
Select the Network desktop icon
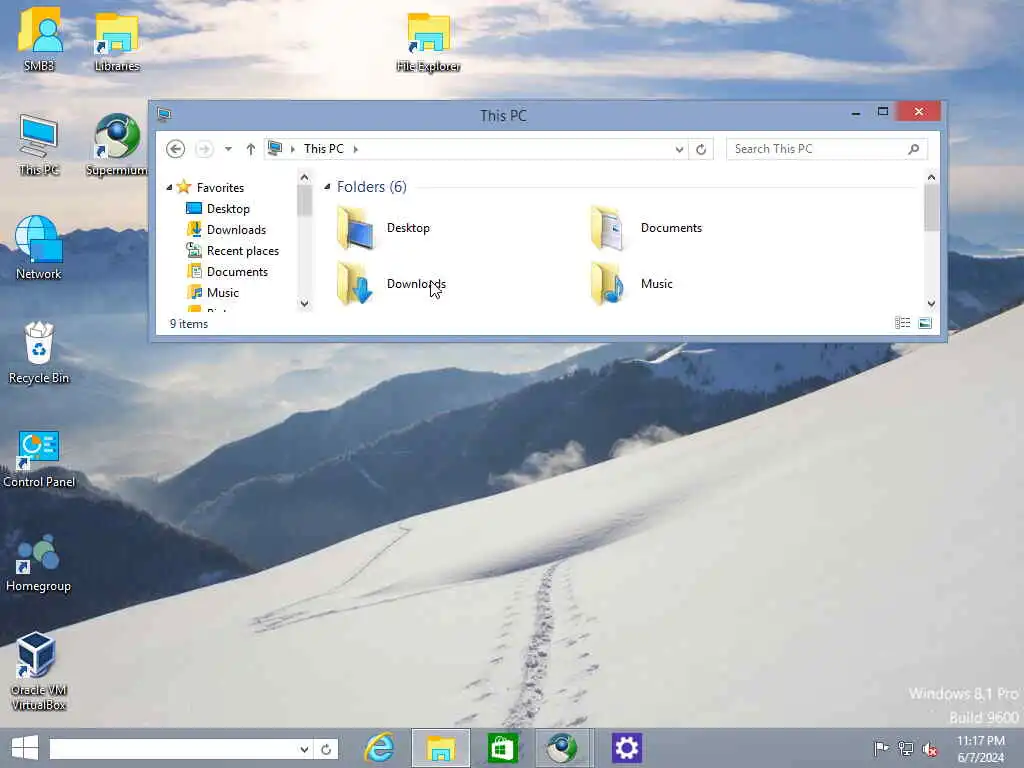click(x=39, y=248)
